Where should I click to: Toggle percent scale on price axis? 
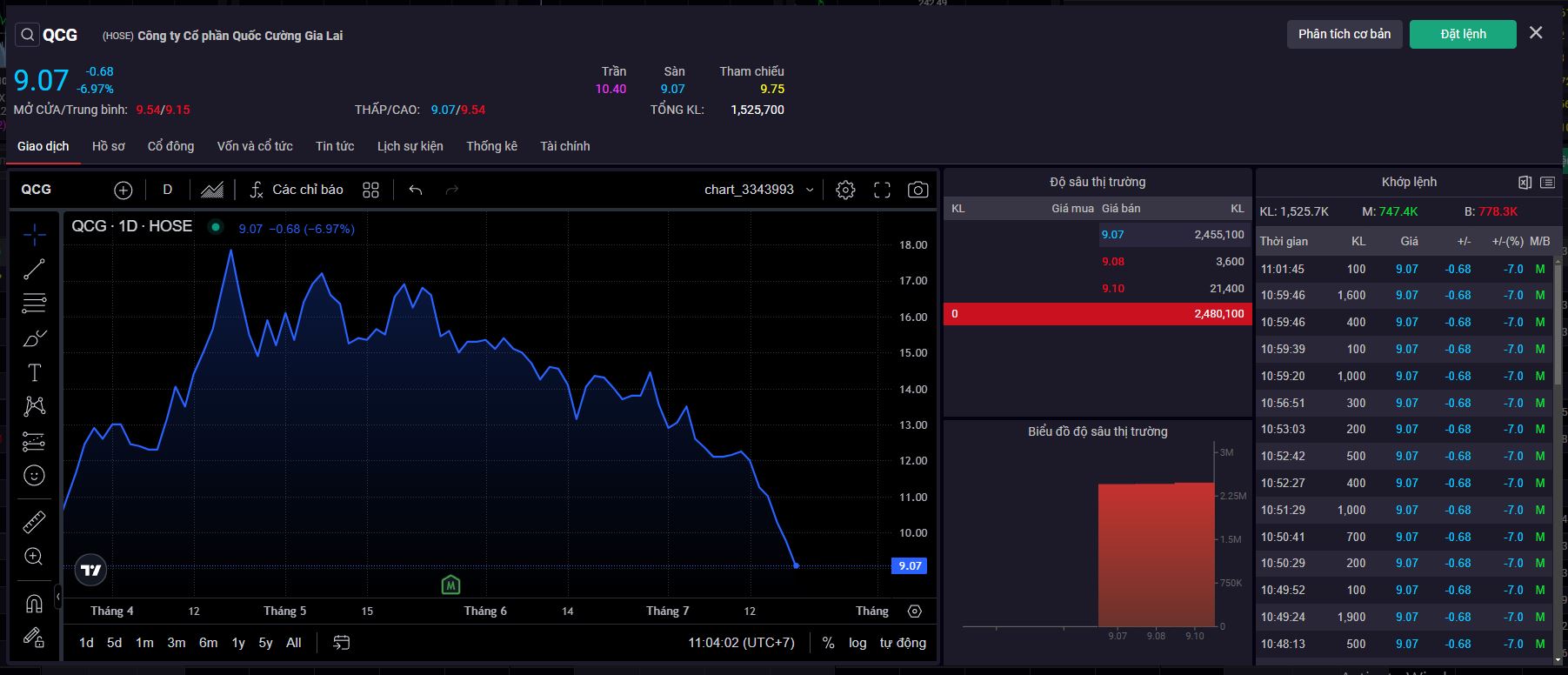coord(829,643)
